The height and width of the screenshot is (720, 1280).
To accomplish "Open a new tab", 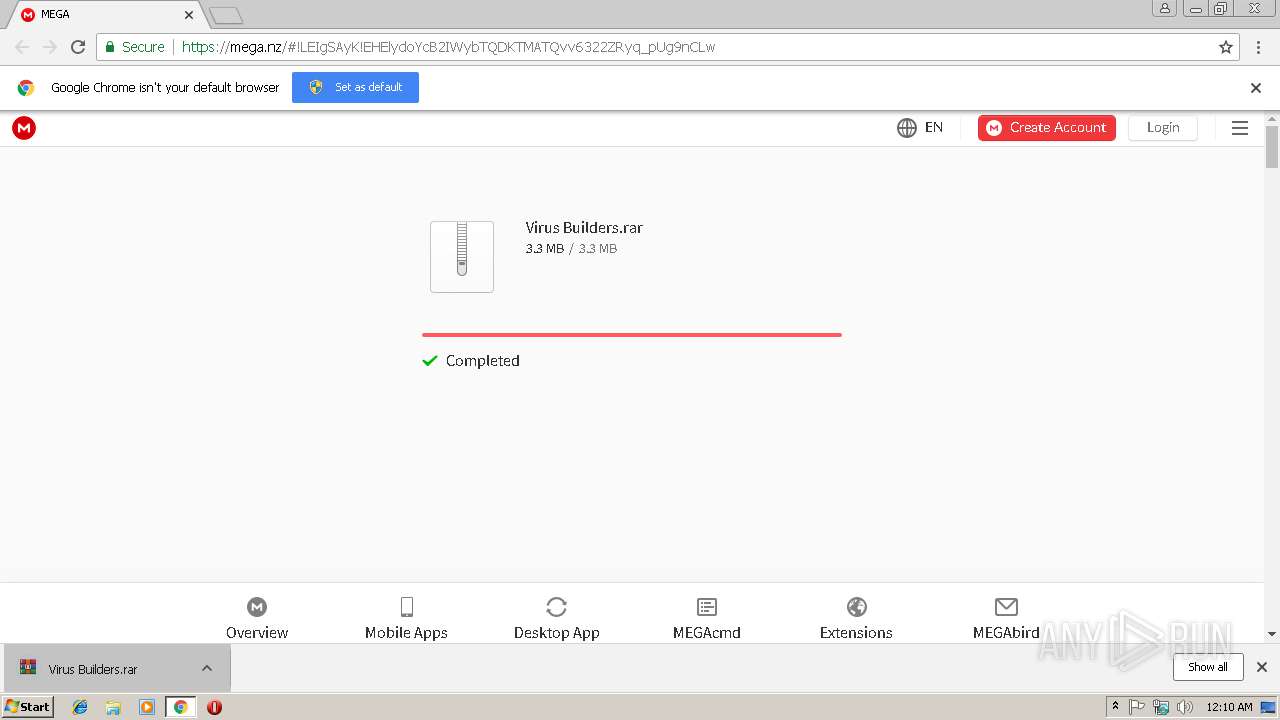I will click(x=226, y=15).
